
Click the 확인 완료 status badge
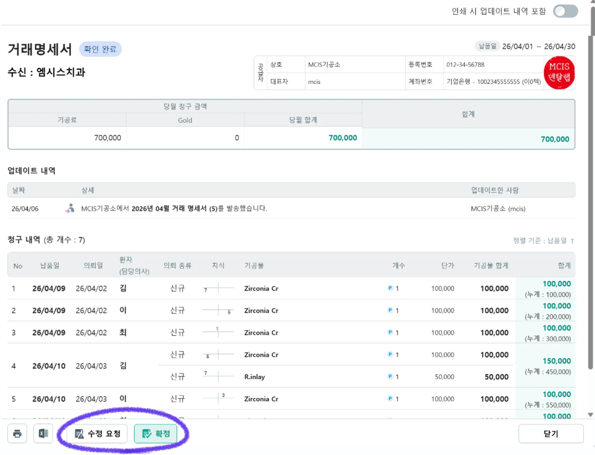click(x=100, y=49)
